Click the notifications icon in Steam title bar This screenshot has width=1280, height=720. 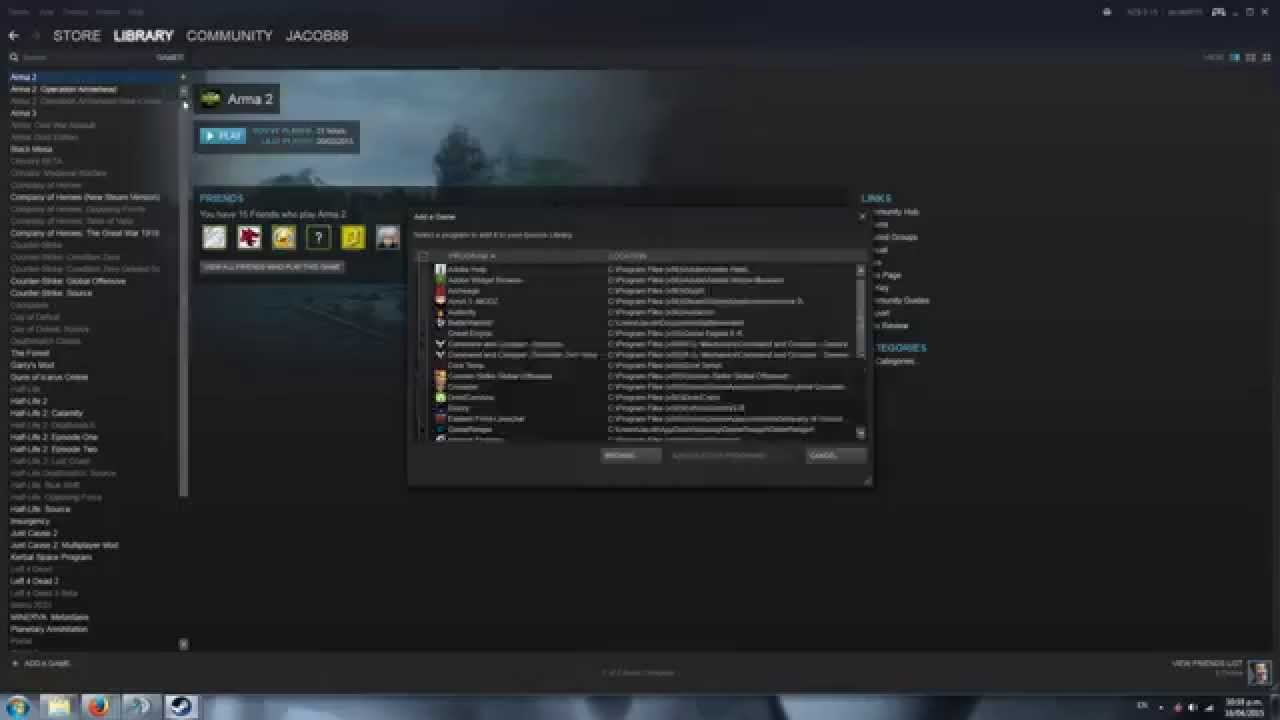[x=1107, y=12]
